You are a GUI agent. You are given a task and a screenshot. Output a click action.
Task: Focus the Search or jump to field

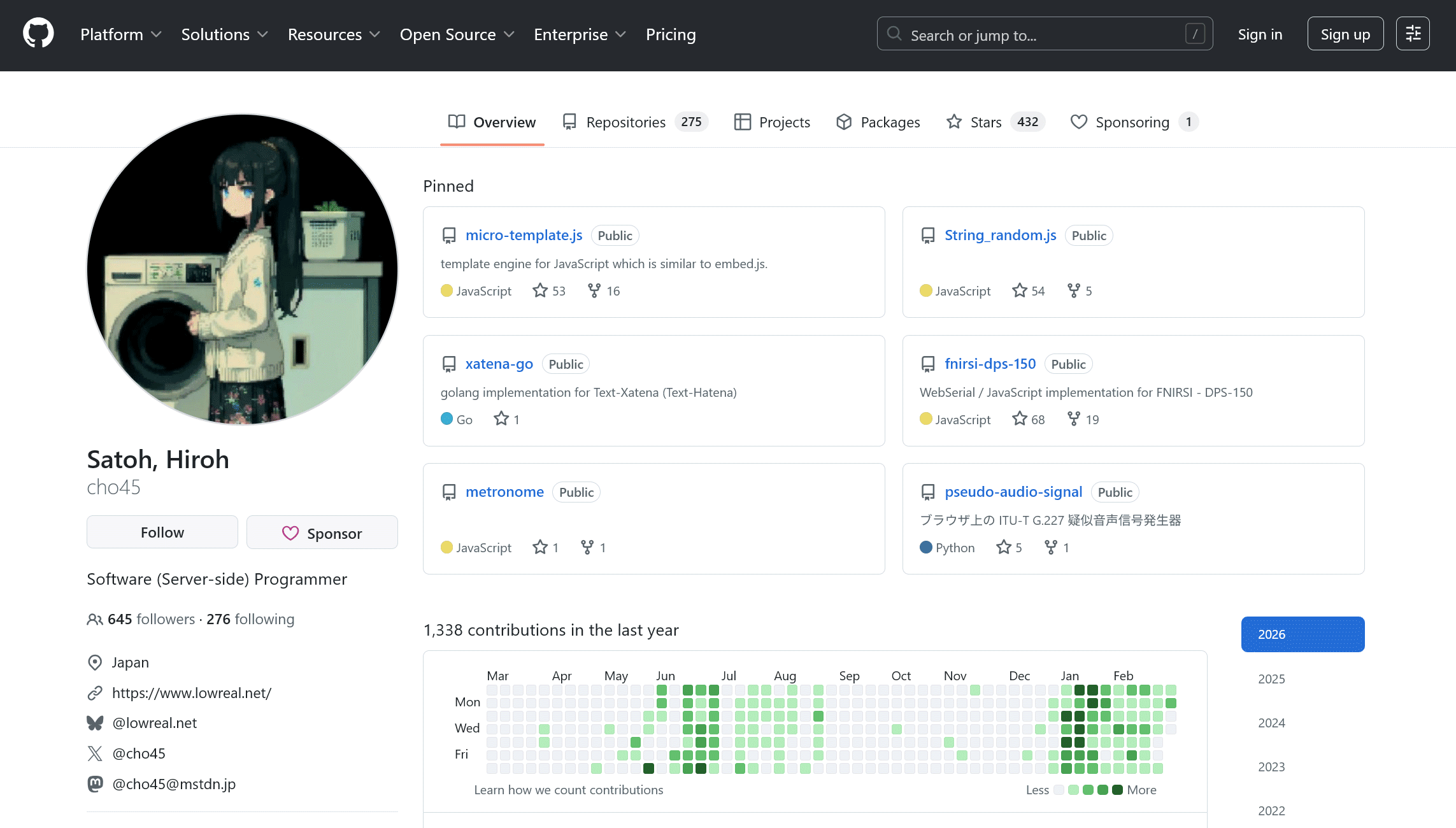[1045, 34]
